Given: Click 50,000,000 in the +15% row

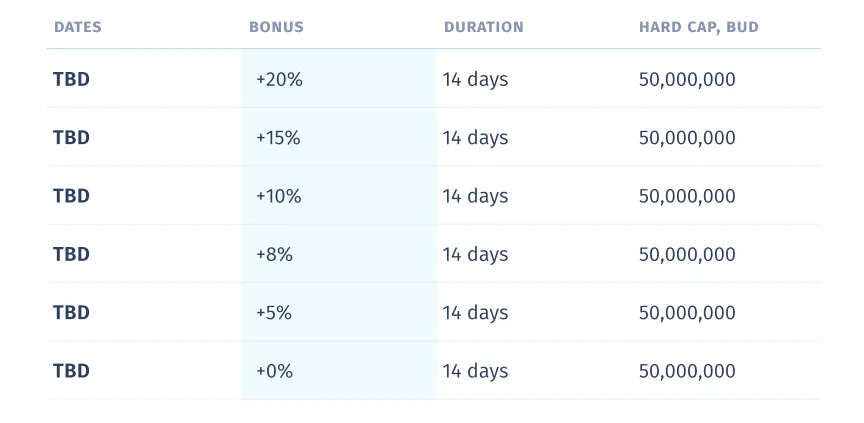Looking at the screenshot, I should pyautogui.click(x=687, y=138).
